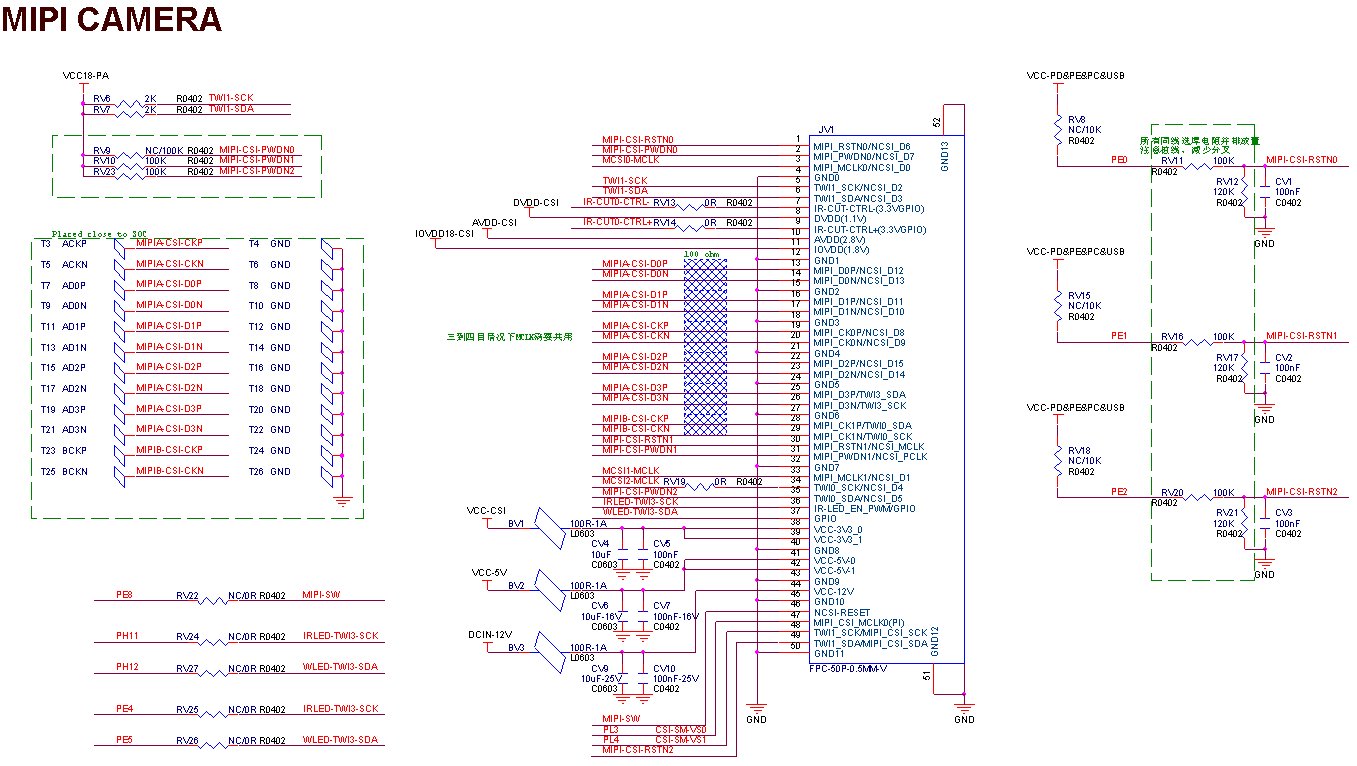
Task: Select the JV1 connector designator
Action: coord(825,130)
